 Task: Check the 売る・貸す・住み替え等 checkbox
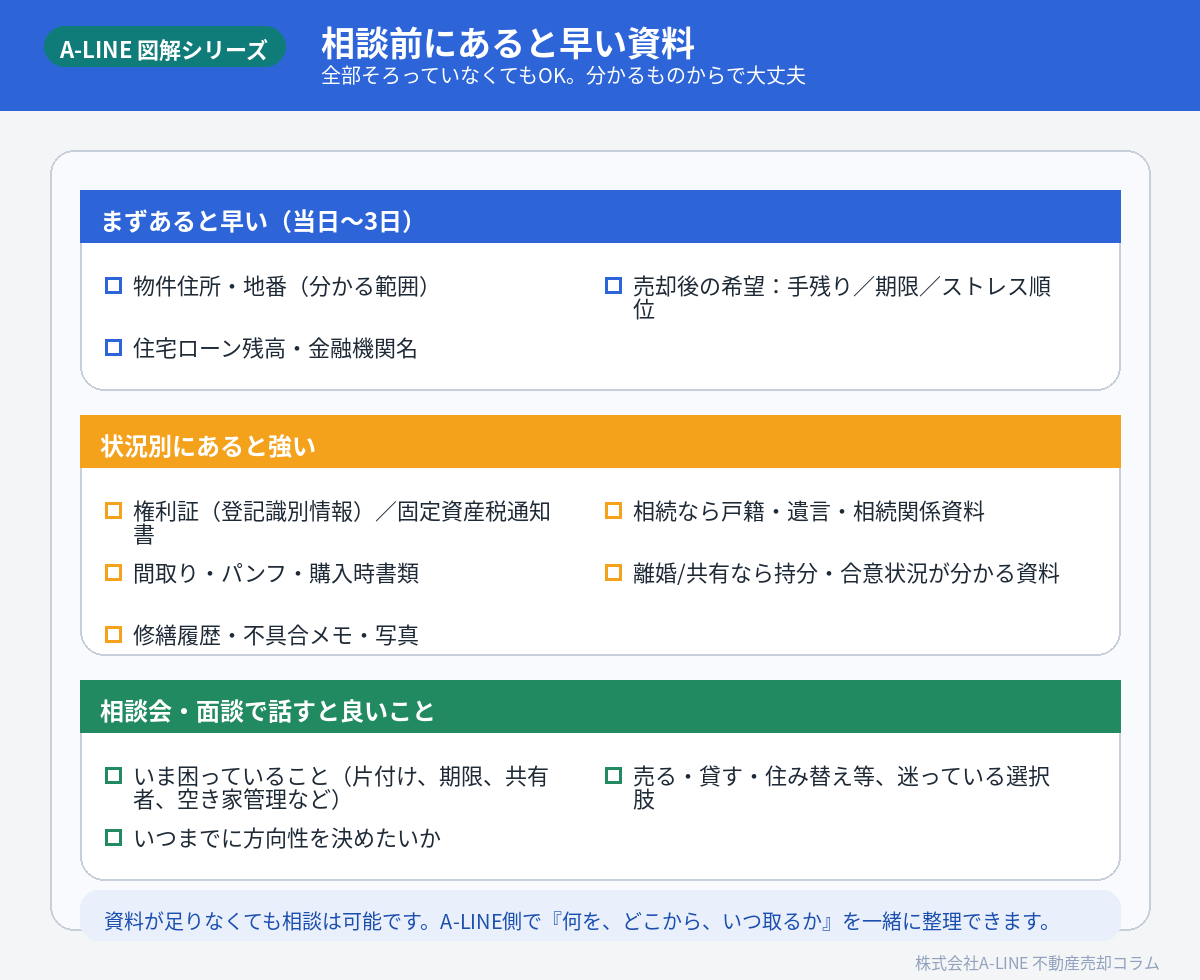tap(614, 776)
